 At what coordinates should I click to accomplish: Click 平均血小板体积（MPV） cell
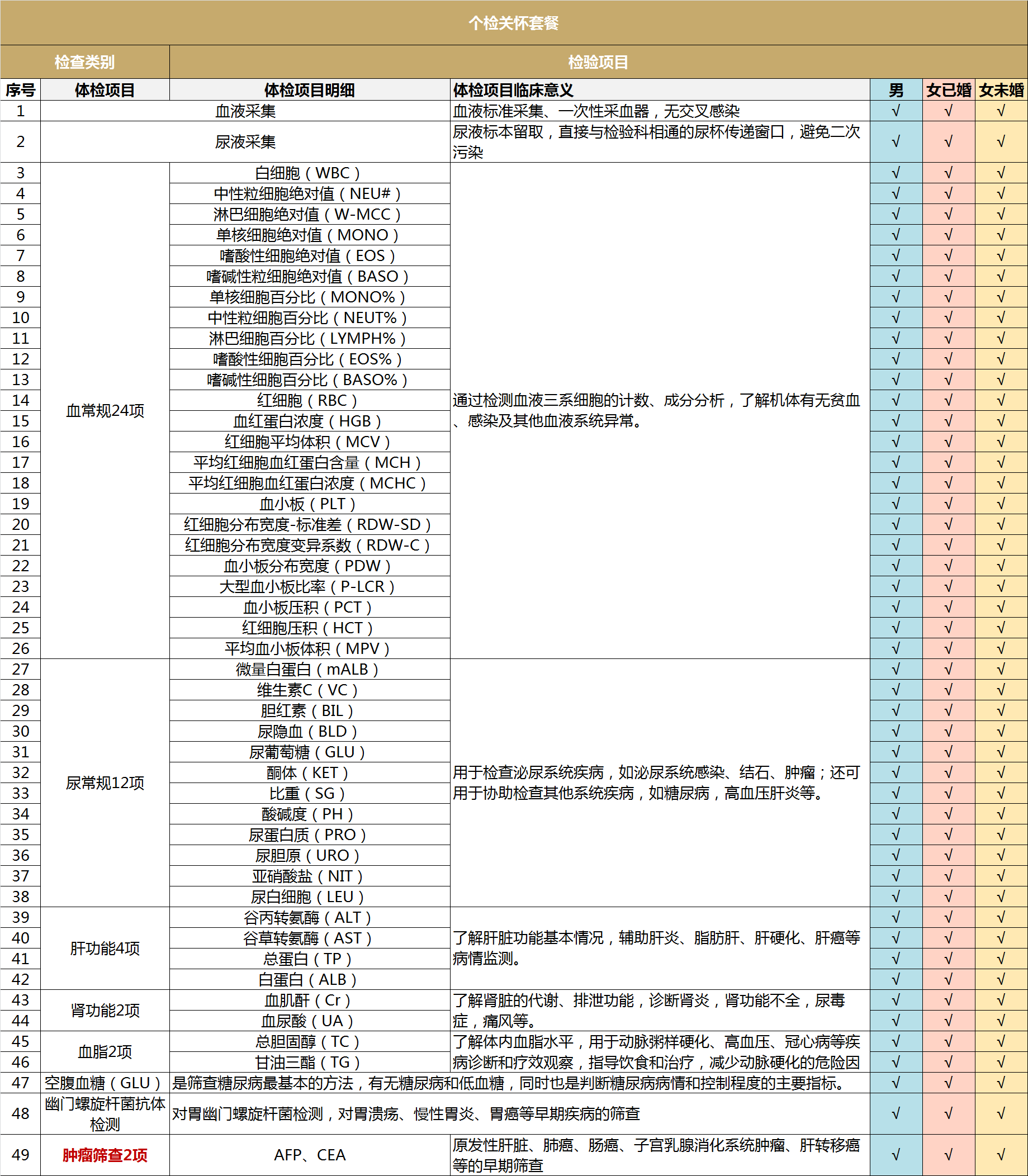[x=310, y=648]
